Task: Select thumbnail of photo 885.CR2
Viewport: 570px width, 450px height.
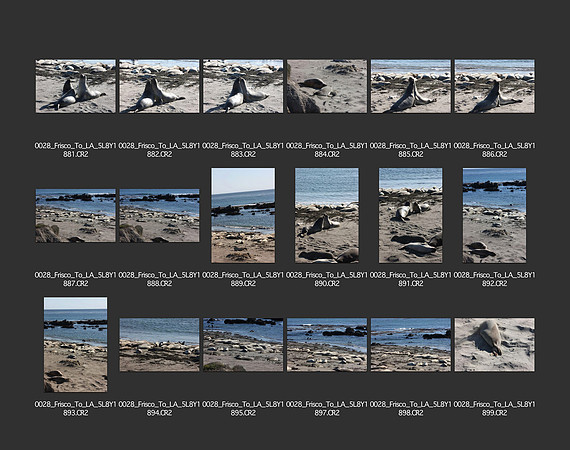Action: tap(411, 86)
